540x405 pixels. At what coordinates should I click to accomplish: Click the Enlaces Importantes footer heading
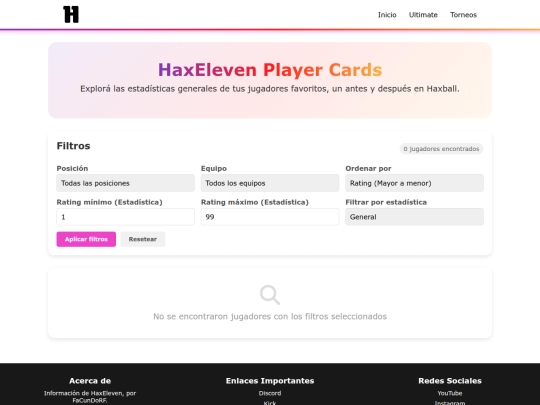(x=270, y=381)
